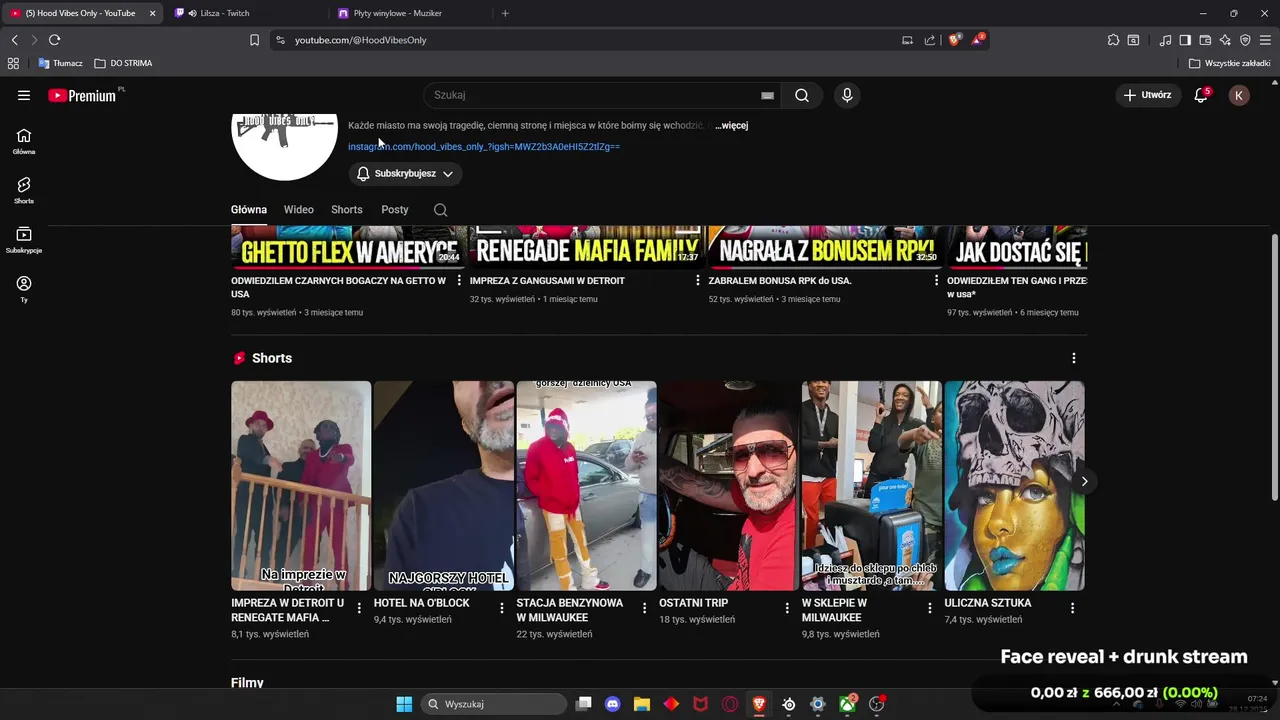Open Windows Start menu
Screen dimensions: 1280x720
(x=404, y=704)
